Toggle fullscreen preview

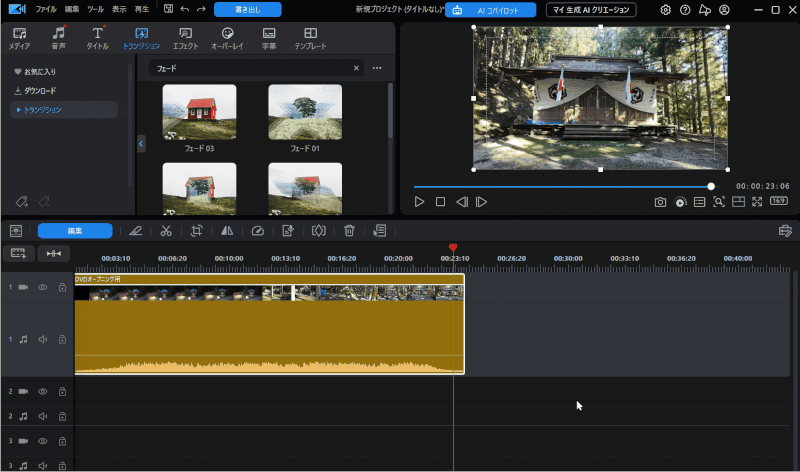757,202
